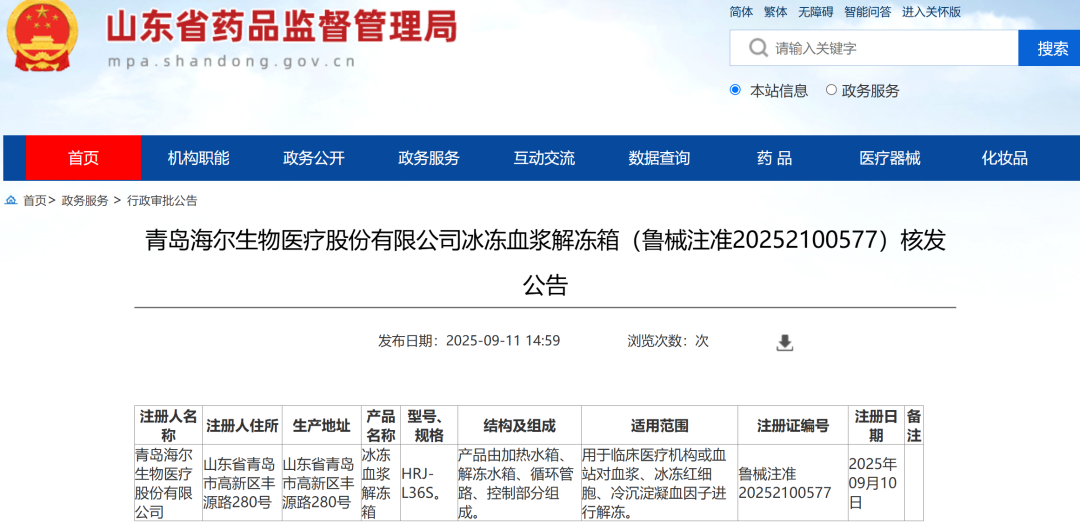The height and width of the screenshot is (523, 1080).
Task: Click the 产品名称 column header
Action: point(380,425)
